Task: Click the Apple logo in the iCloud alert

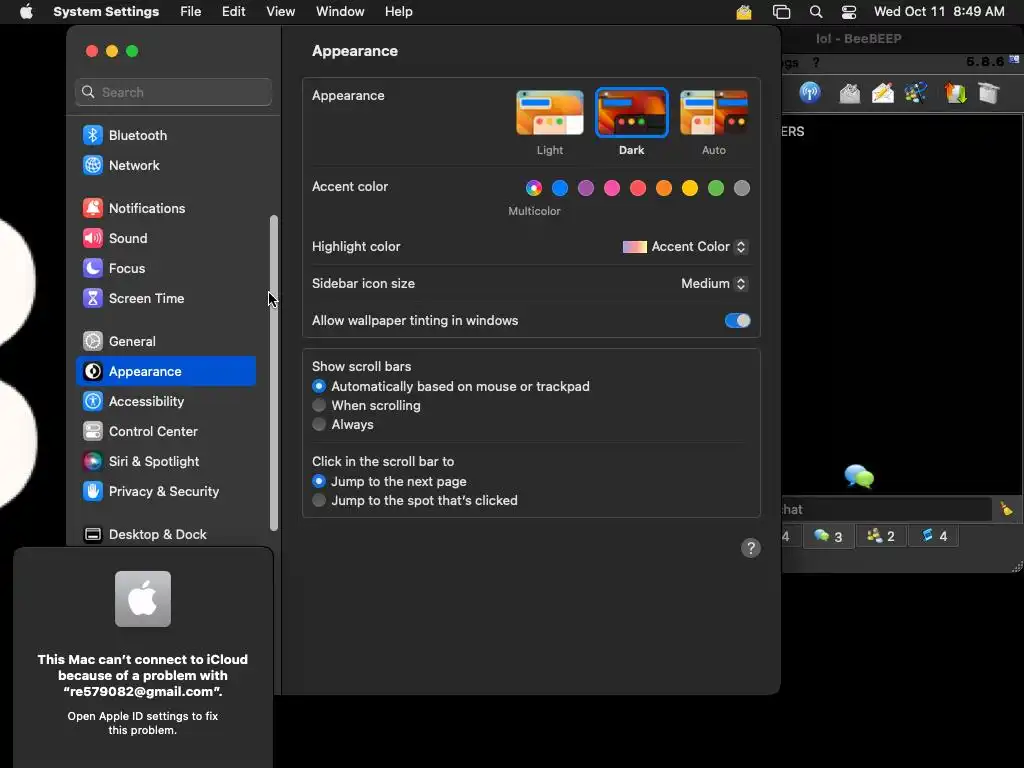Action: pyautogui.click(x=143, y=599)
